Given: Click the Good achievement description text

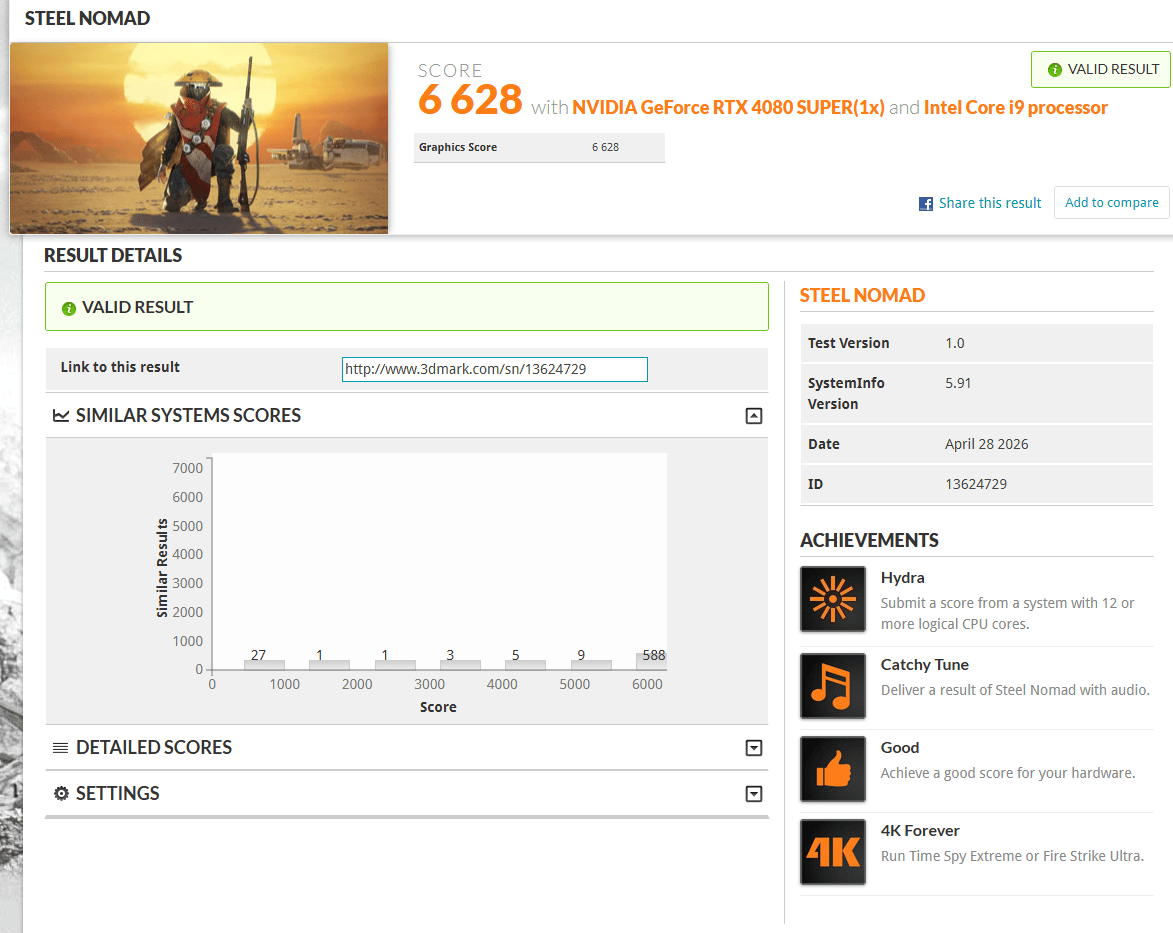Looking at the screenshot, I should pyautogui.click(x=1007, y=773).
